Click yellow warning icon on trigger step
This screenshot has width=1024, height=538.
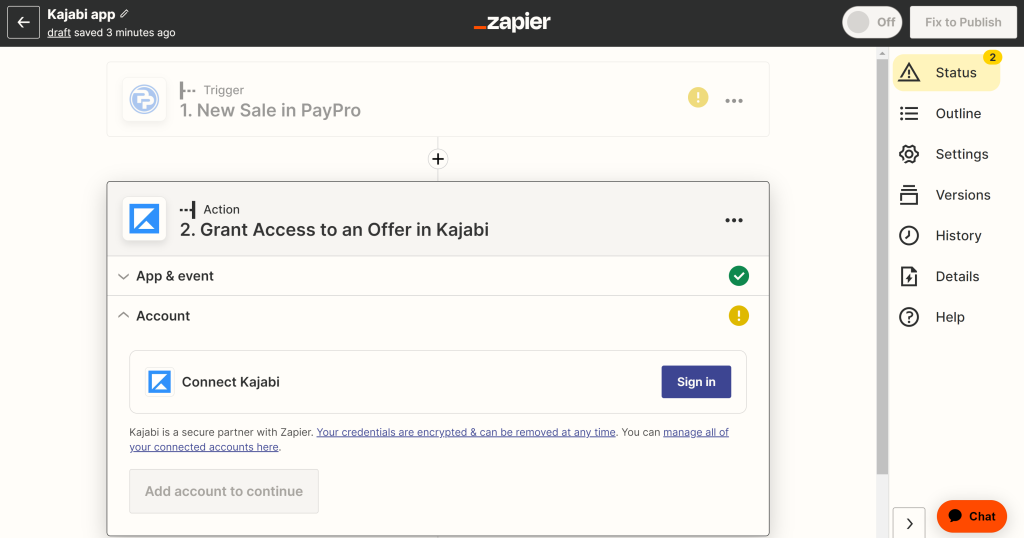coord(697,98)
